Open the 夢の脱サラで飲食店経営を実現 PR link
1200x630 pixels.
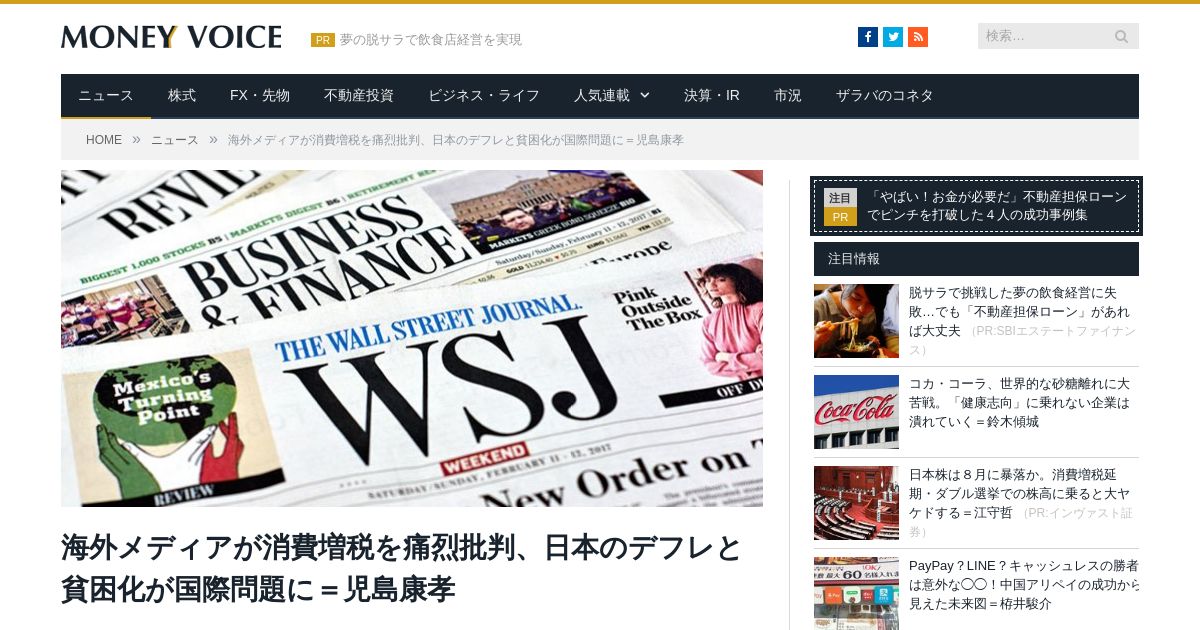click(431, 40)
